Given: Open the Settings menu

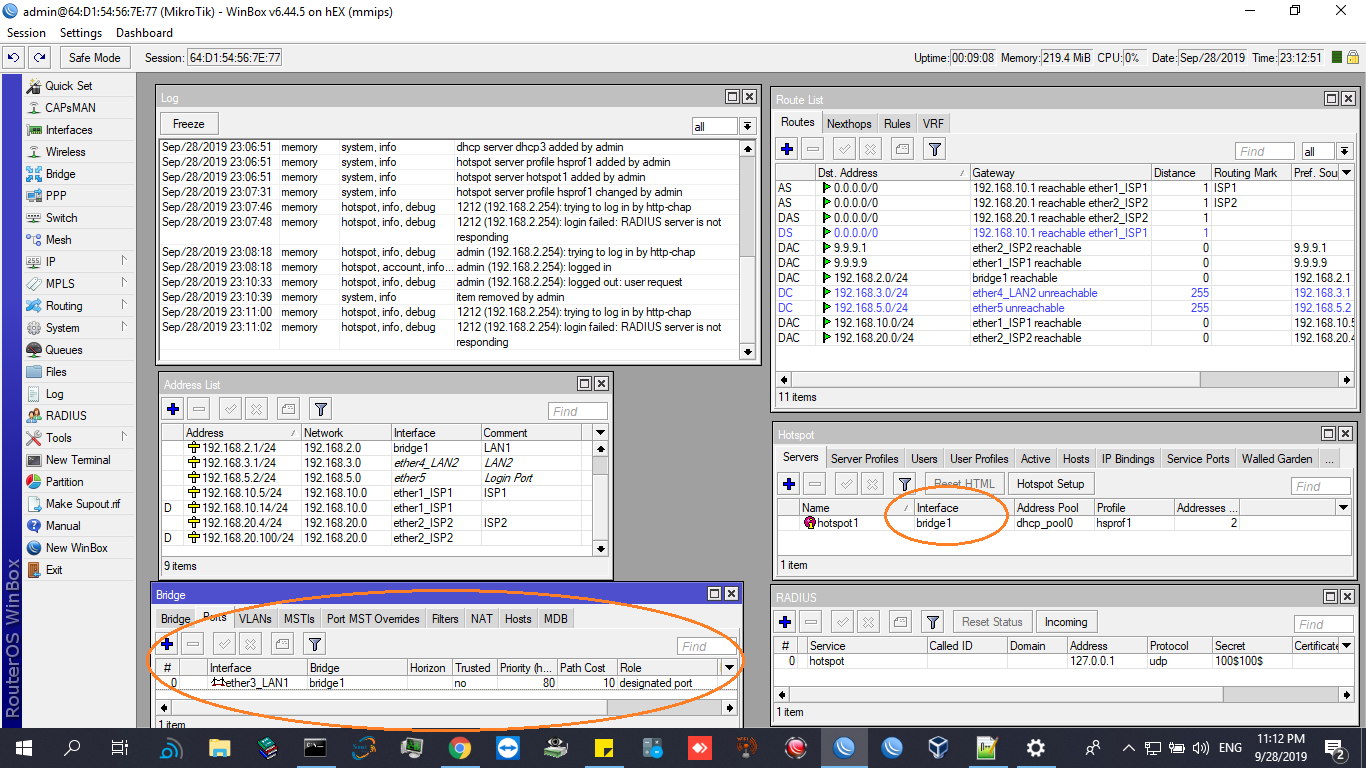Looking at the screenshot, I should point(81,33).
